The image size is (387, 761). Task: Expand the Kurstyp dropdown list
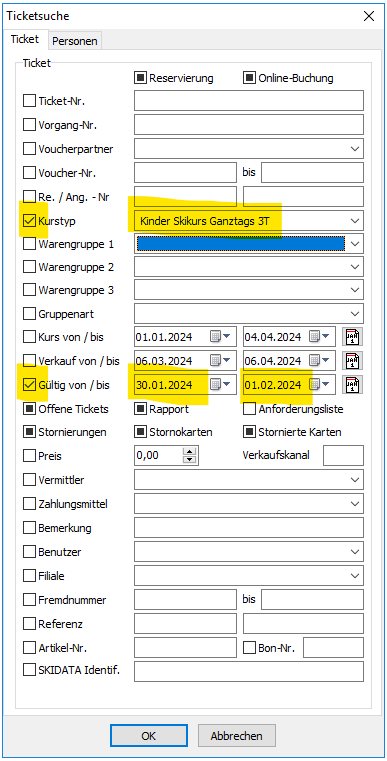354,221
